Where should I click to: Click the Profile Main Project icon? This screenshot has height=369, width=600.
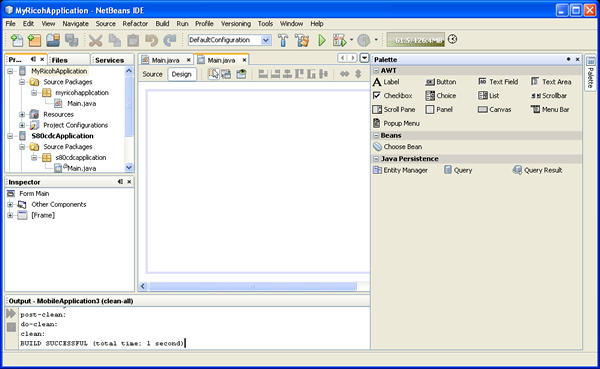(x=364, y=40)
